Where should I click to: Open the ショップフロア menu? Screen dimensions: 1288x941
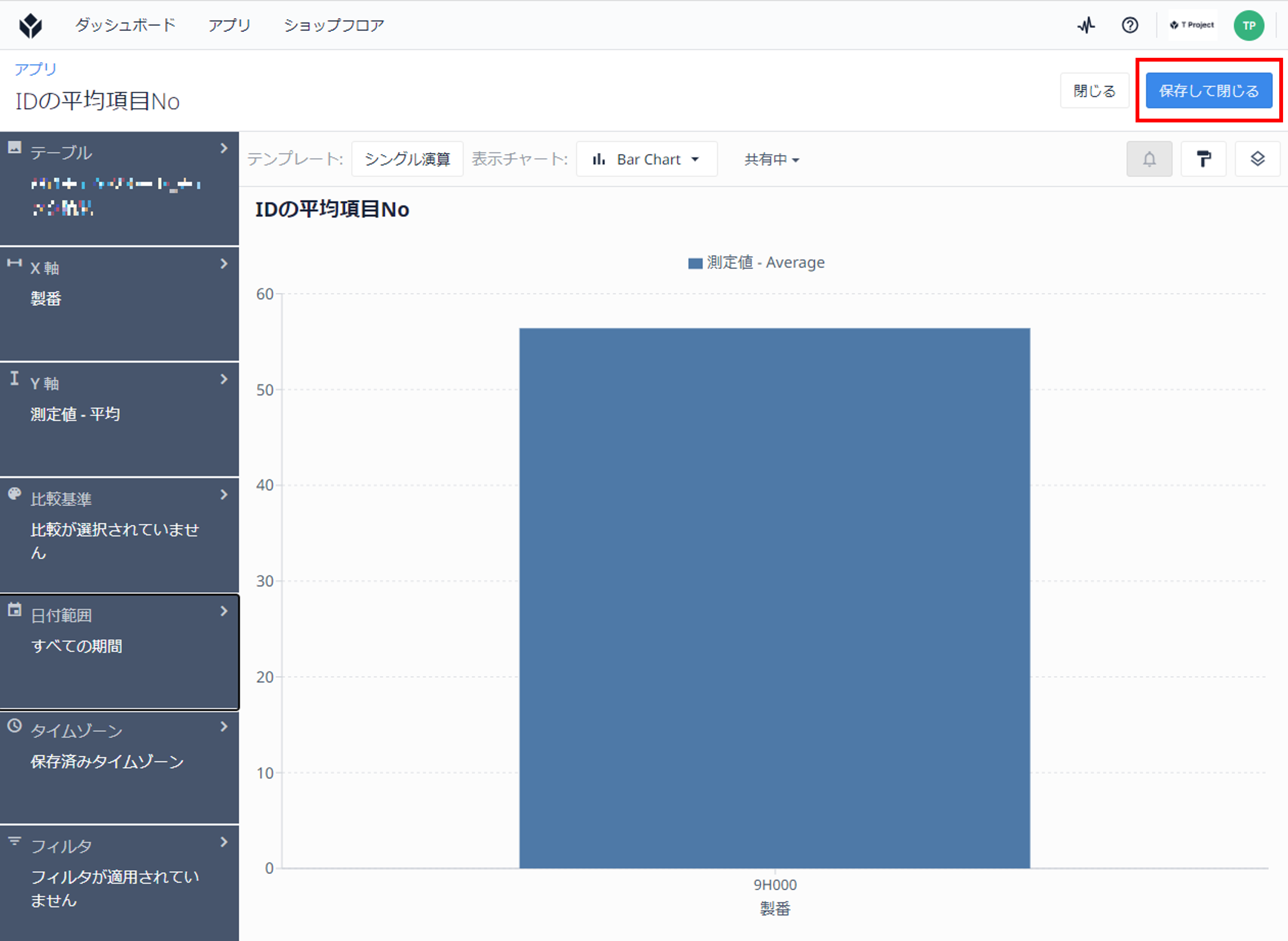coord(334,25)
